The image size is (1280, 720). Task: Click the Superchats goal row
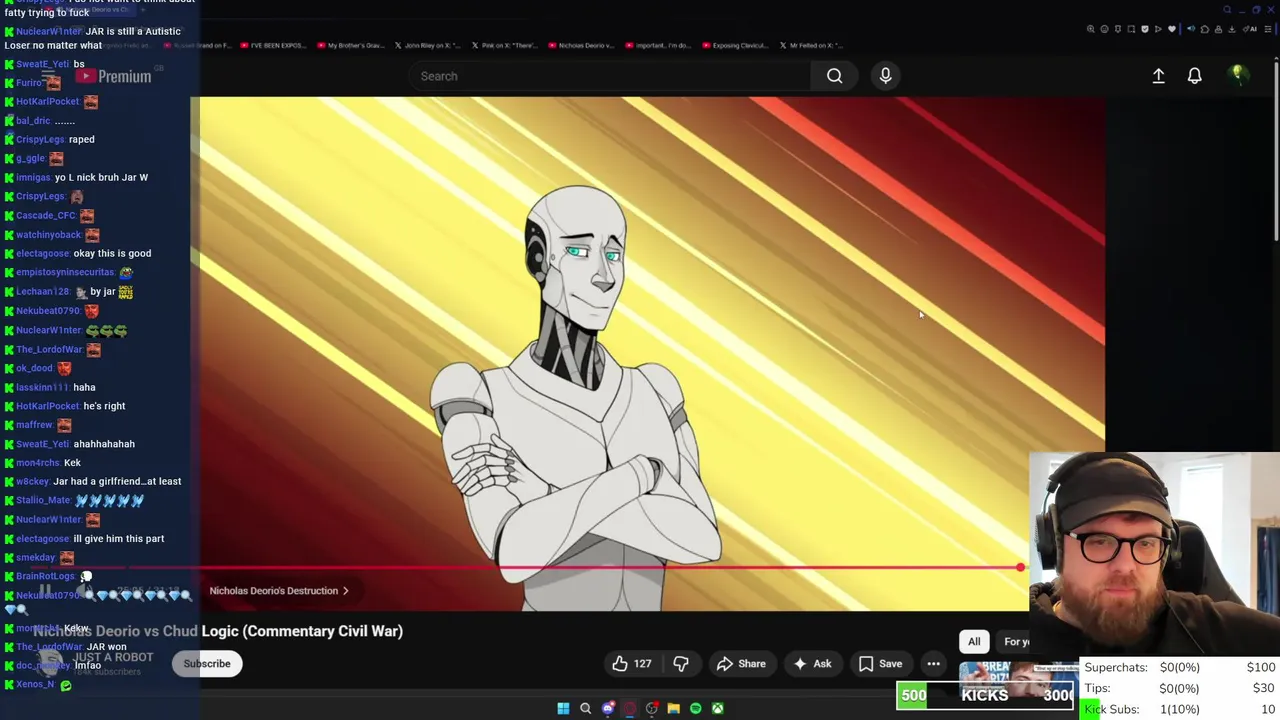[x=1180, y=668]
